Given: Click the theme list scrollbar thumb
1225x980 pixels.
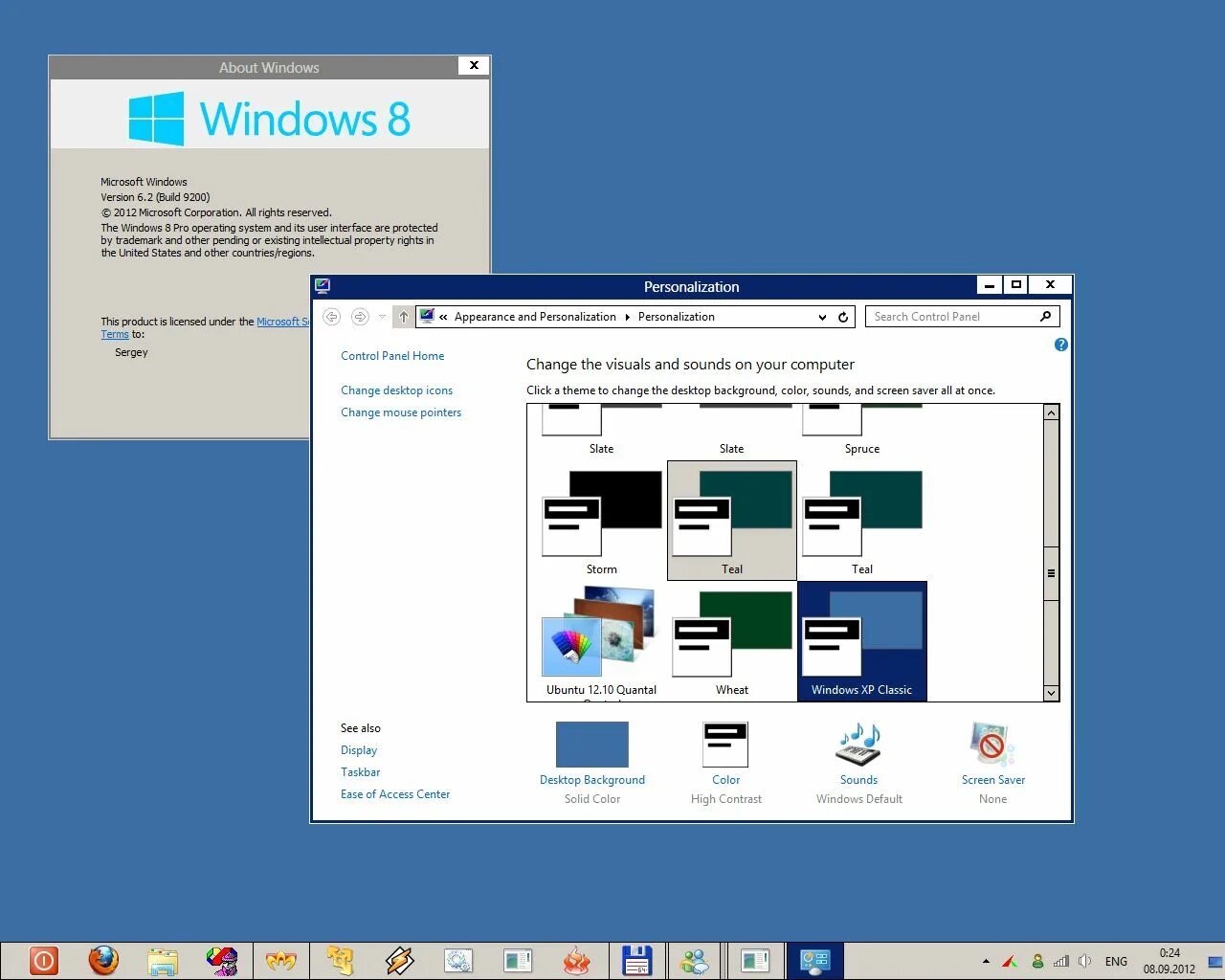Looking at the screenshot, I should click(1051, 573).
